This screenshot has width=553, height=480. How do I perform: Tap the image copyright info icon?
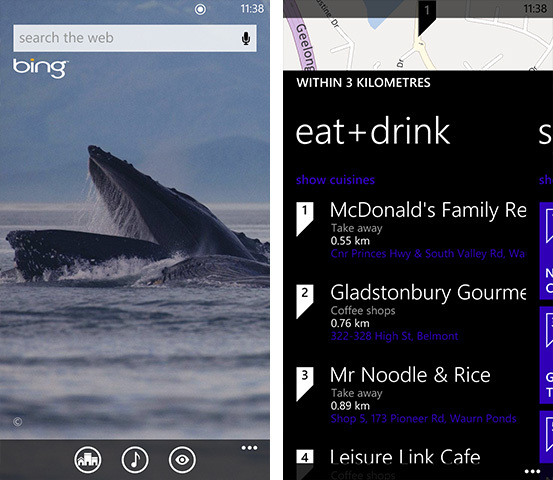point(17,422)
